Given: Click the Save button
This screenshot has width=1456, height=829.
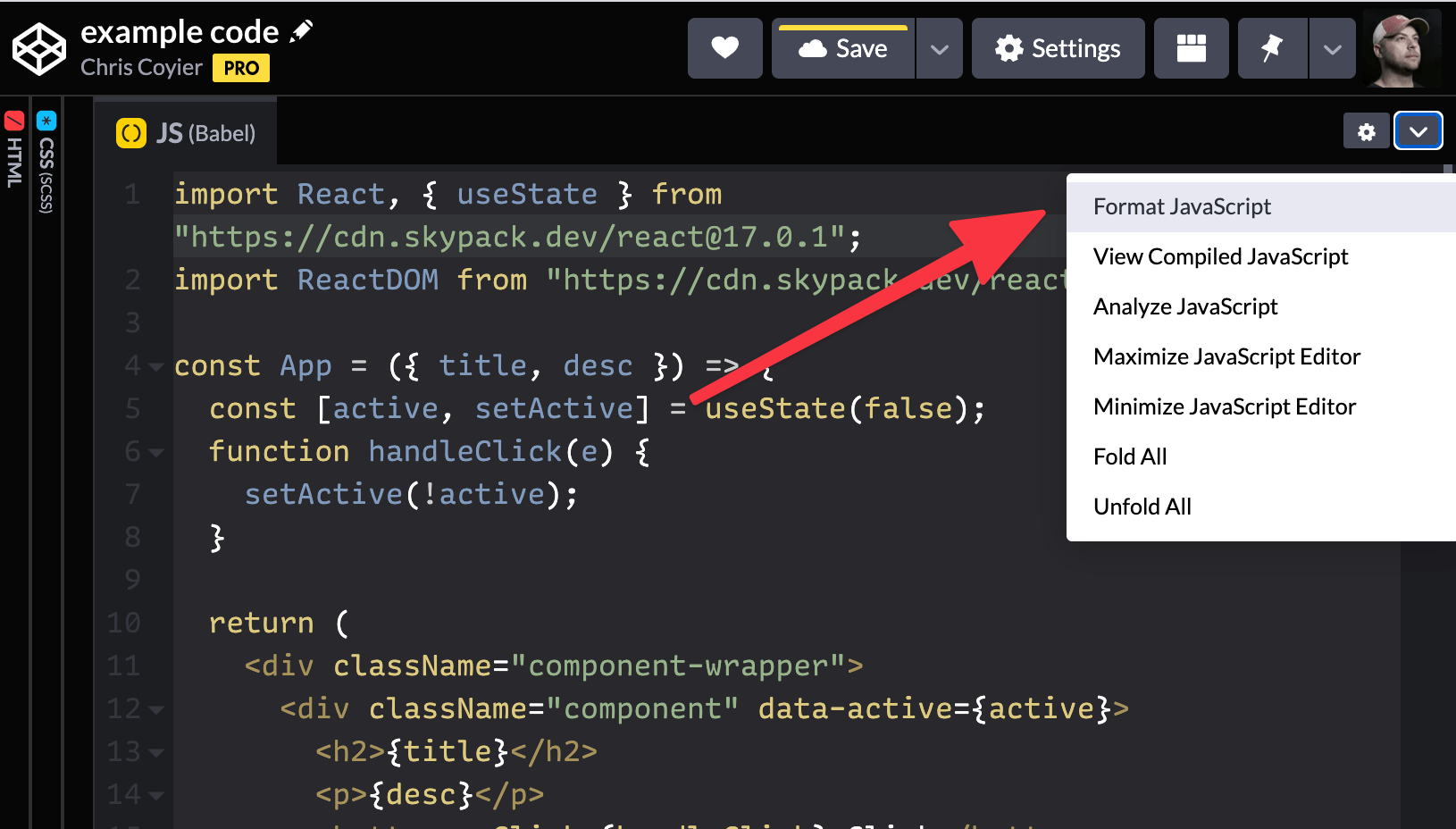Looking at the screenshot, I should pyautogui.click(x=842, y=48).
